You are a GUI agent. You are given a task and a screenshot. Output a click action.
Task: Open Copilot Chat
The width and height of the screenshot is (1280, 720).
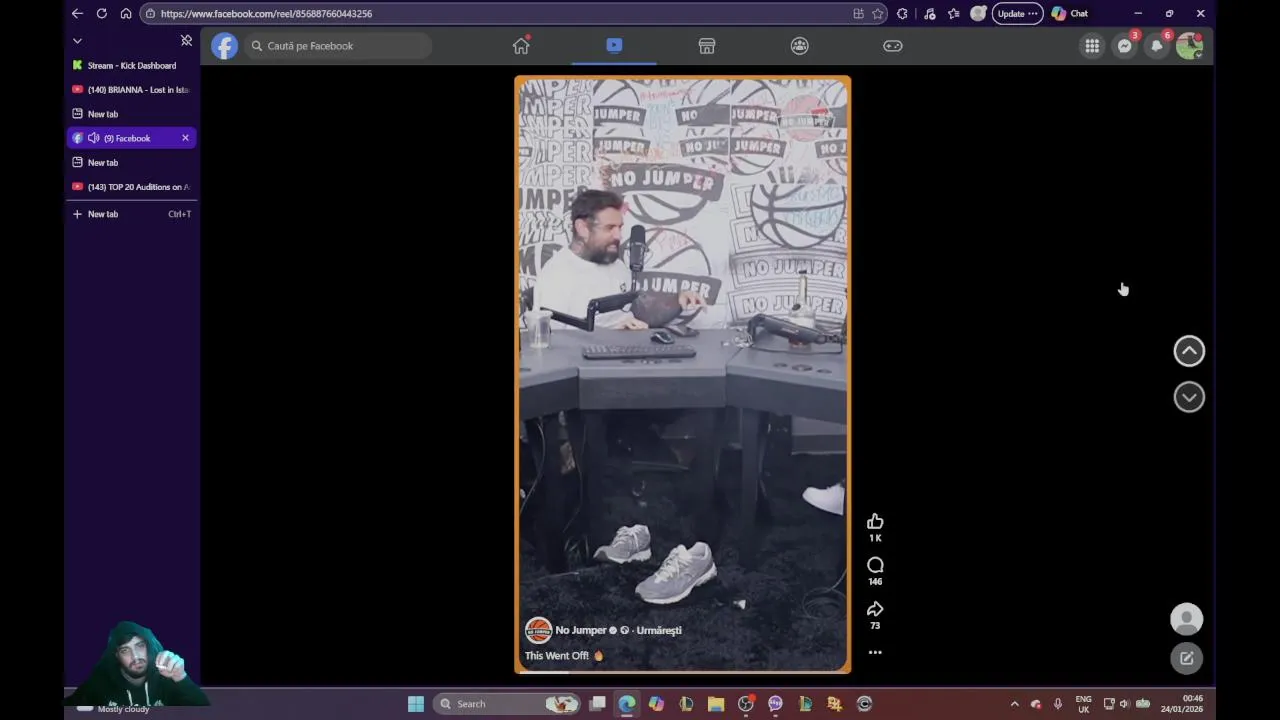tap(1069, 14)
